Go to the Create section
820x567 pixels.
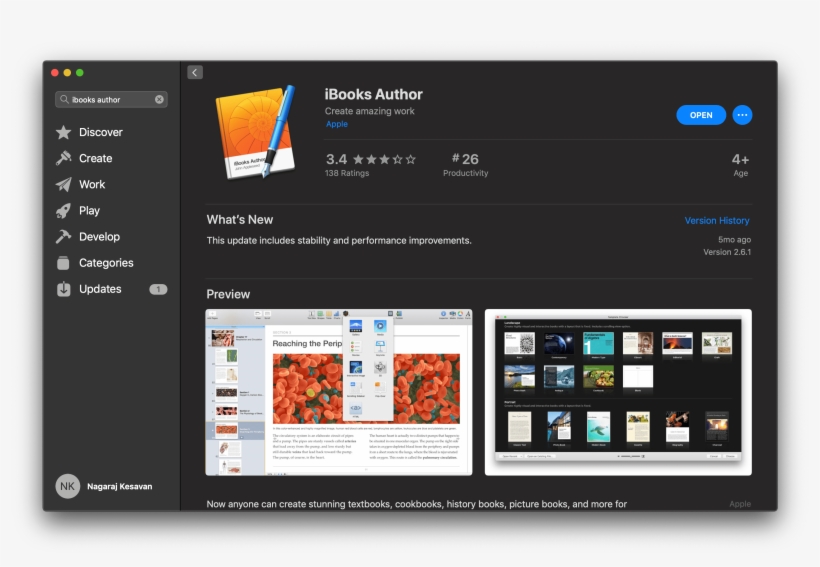coord(96,158)
